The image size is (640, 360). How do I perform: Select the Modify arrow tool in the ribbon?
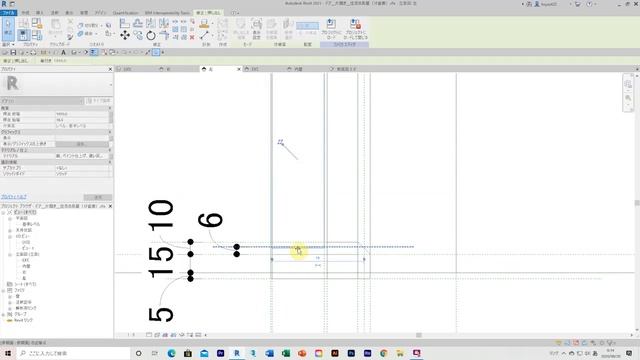point(8,29)
